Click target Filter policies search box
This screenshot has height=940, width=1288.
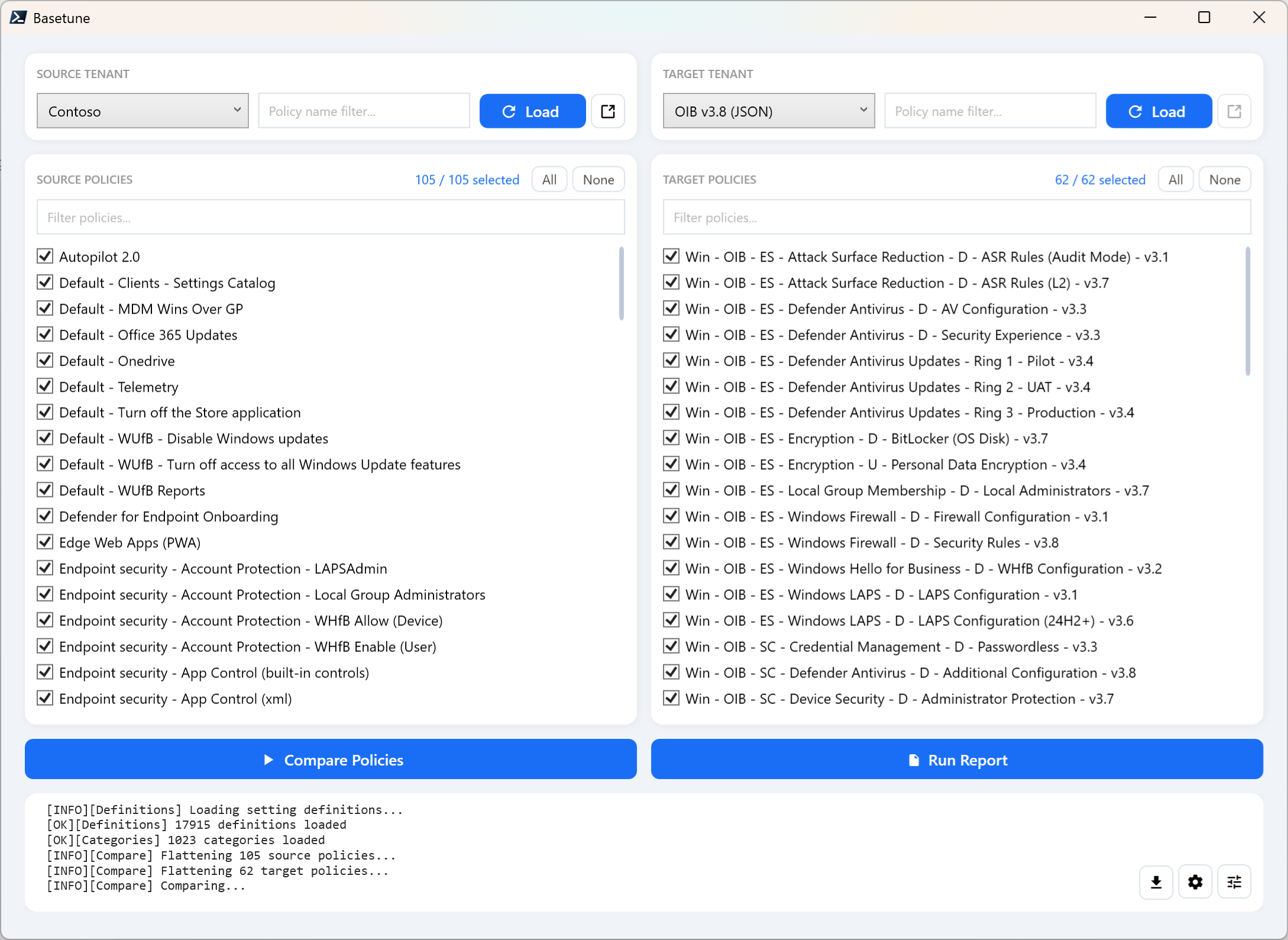pos(957,217)
